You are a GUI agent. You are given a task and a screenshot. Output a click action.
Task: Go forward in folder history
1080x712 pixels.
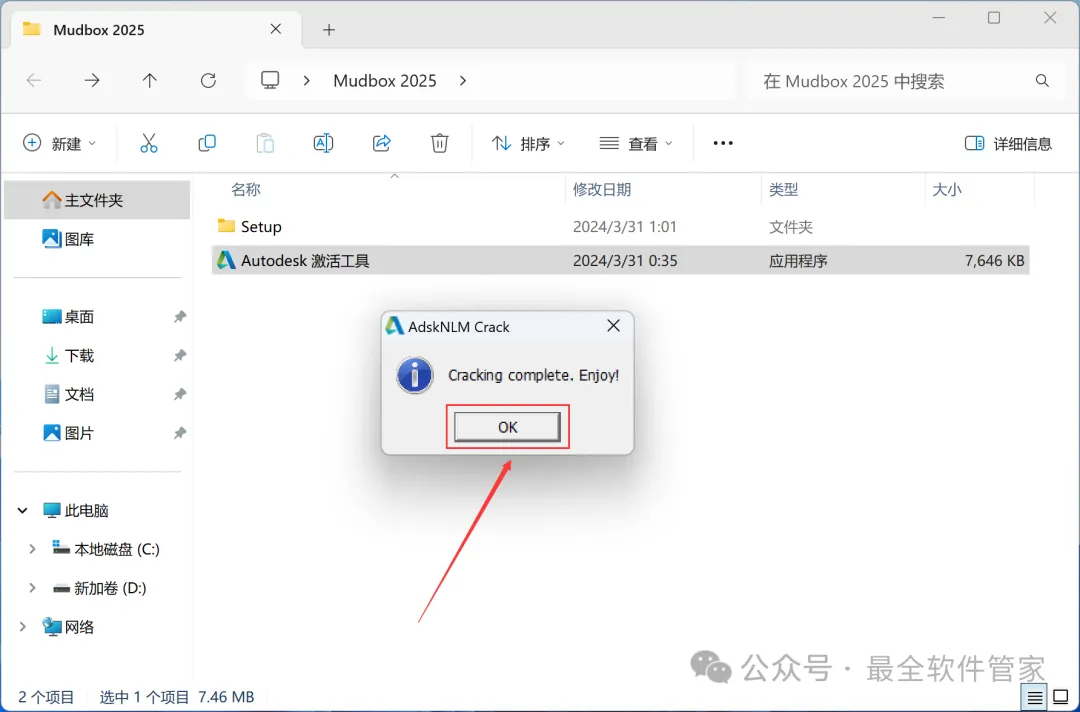coord(92,81)
